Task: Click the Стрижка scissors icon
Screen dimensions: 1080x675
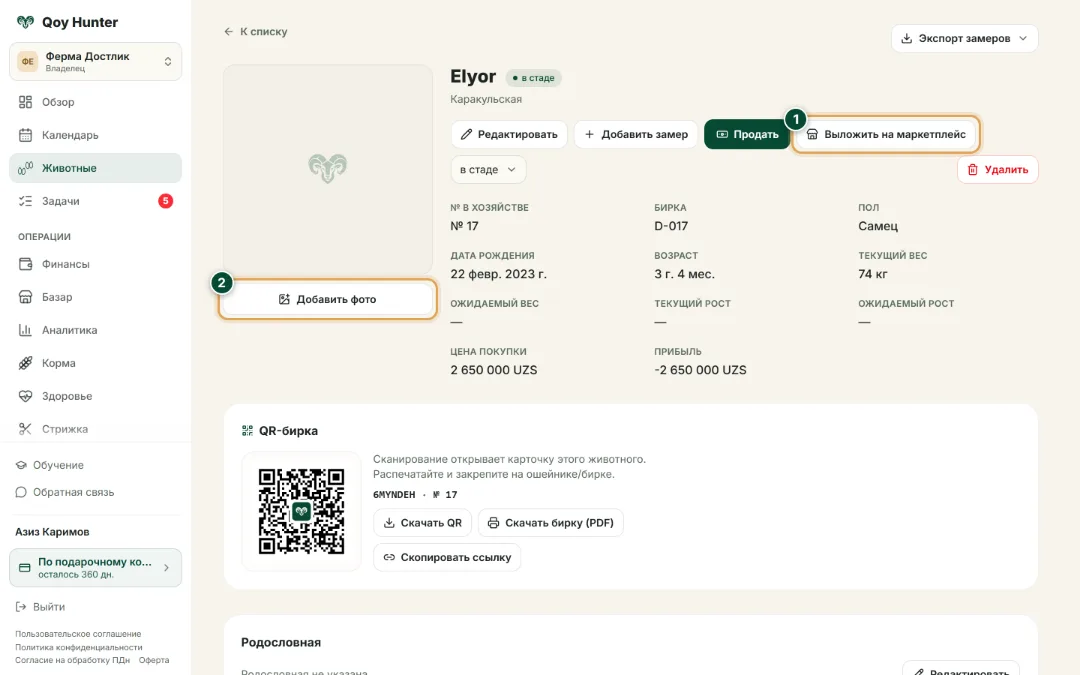Action: pyautogui.click(x=25, y=429)
